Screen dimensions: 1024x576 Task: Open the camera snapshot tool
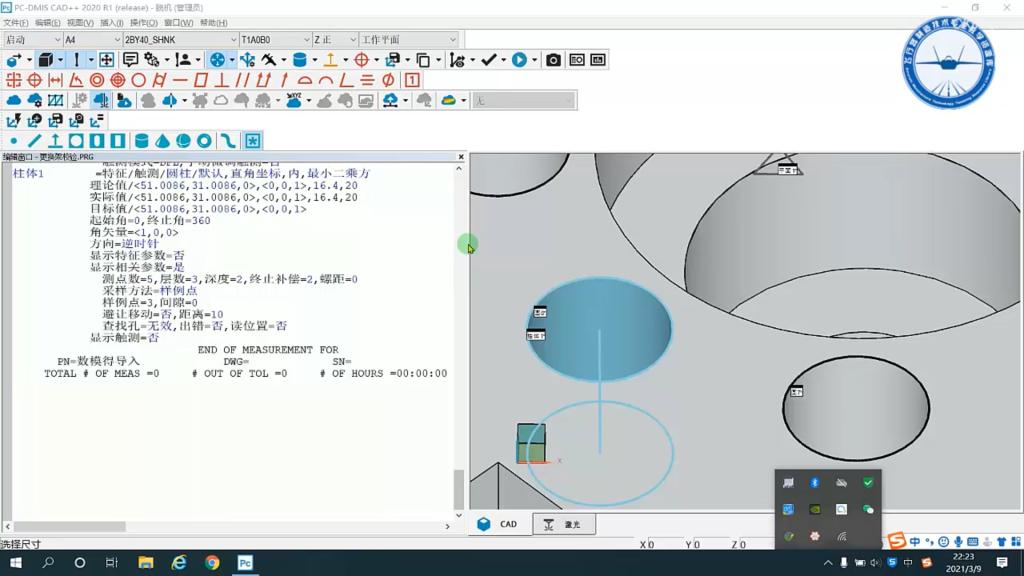pyautogui.click(x=553, y=60)
